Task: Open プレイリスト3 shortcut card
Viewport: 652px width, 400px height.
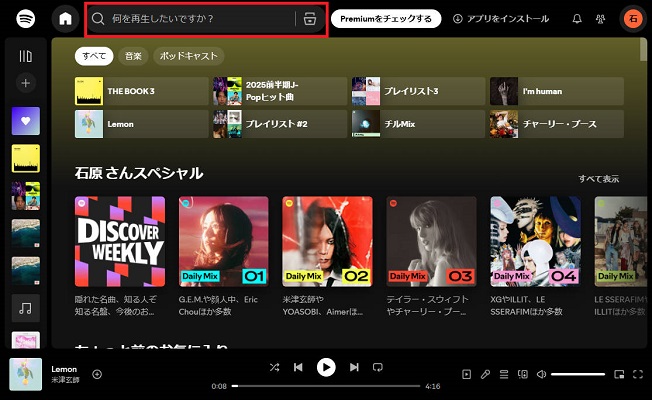Action: tap(418, 91)
